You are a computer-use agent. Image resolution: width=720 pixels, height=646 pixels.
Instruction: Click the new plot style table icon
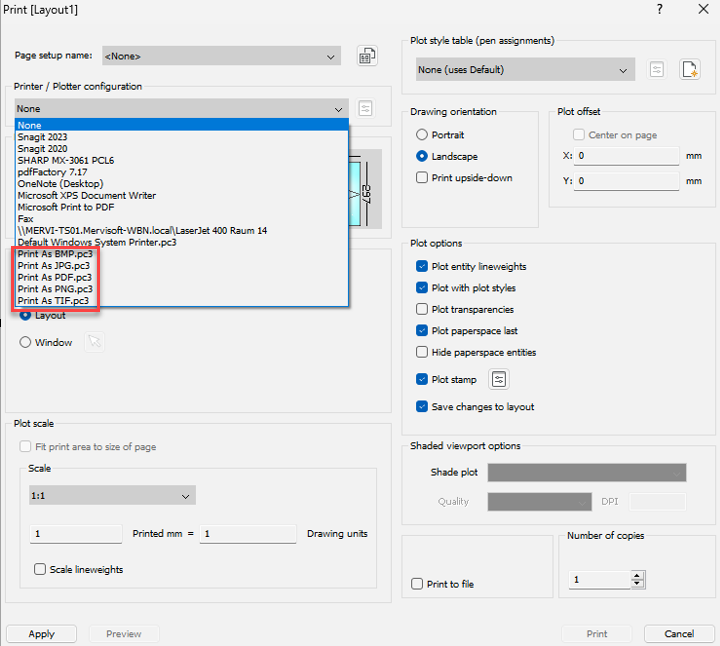point(689,70)
